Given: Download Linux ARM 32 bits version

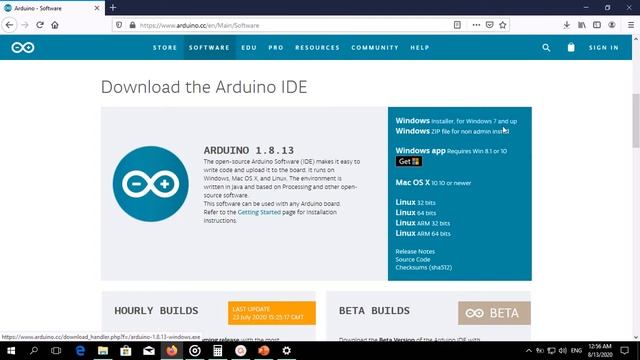Looking at the screenshot, I should [x=422, y=223].
